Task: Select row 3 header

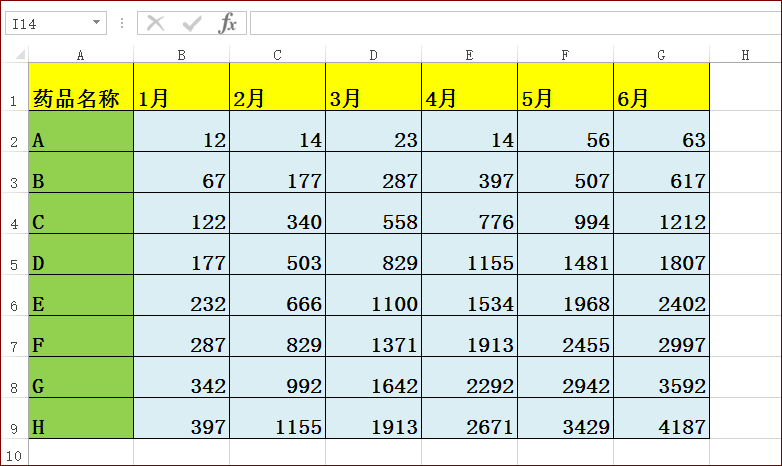Action: click(14, 172)
